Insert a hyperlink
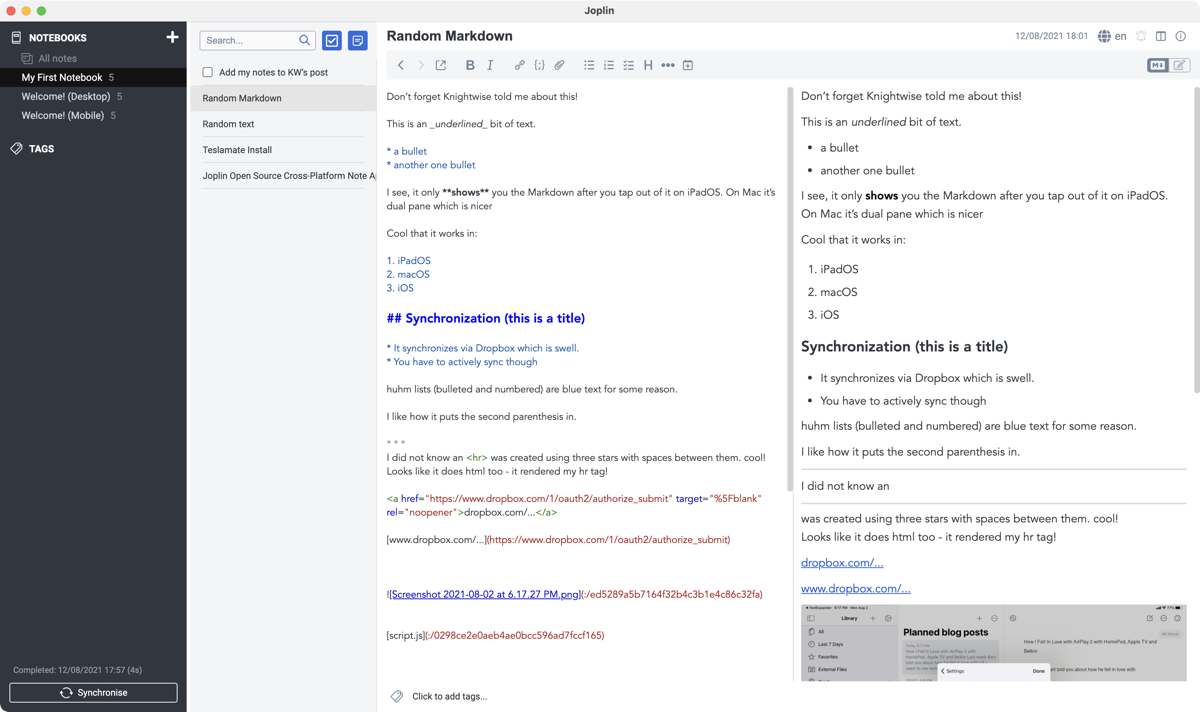The width and height of the screenshot is (1200, 712). tap(519, 65)
